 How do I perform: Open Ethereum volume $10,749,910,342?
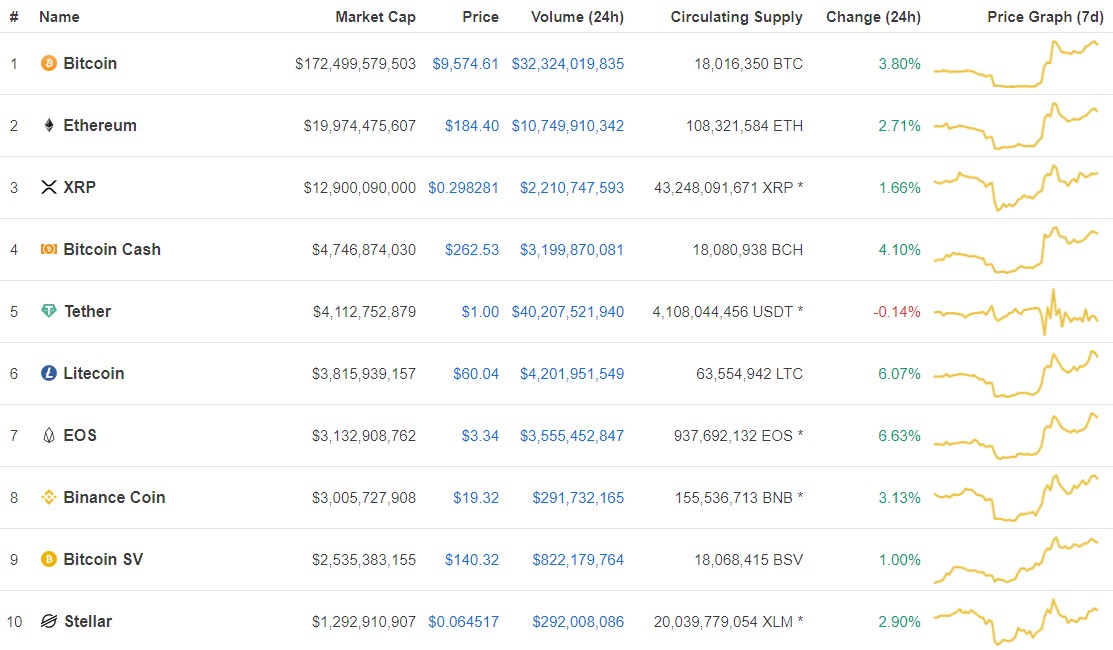pos(568,126)
